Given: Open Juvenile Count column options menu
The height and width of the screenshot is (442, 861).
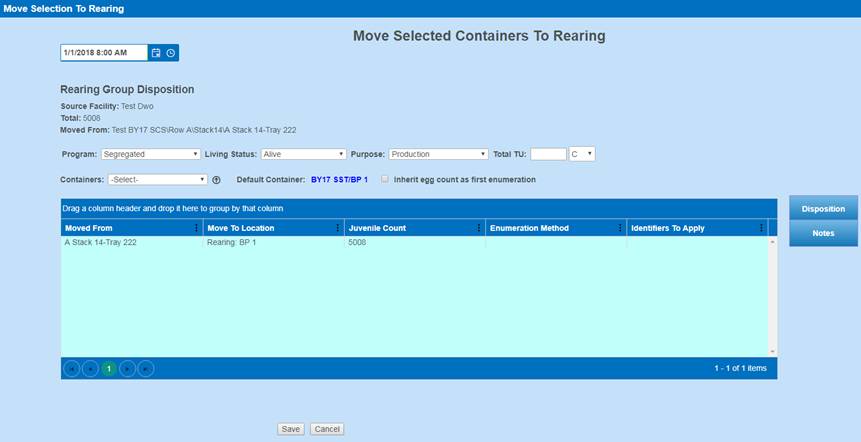Looking at the screenshot, I should coord(478,228).
